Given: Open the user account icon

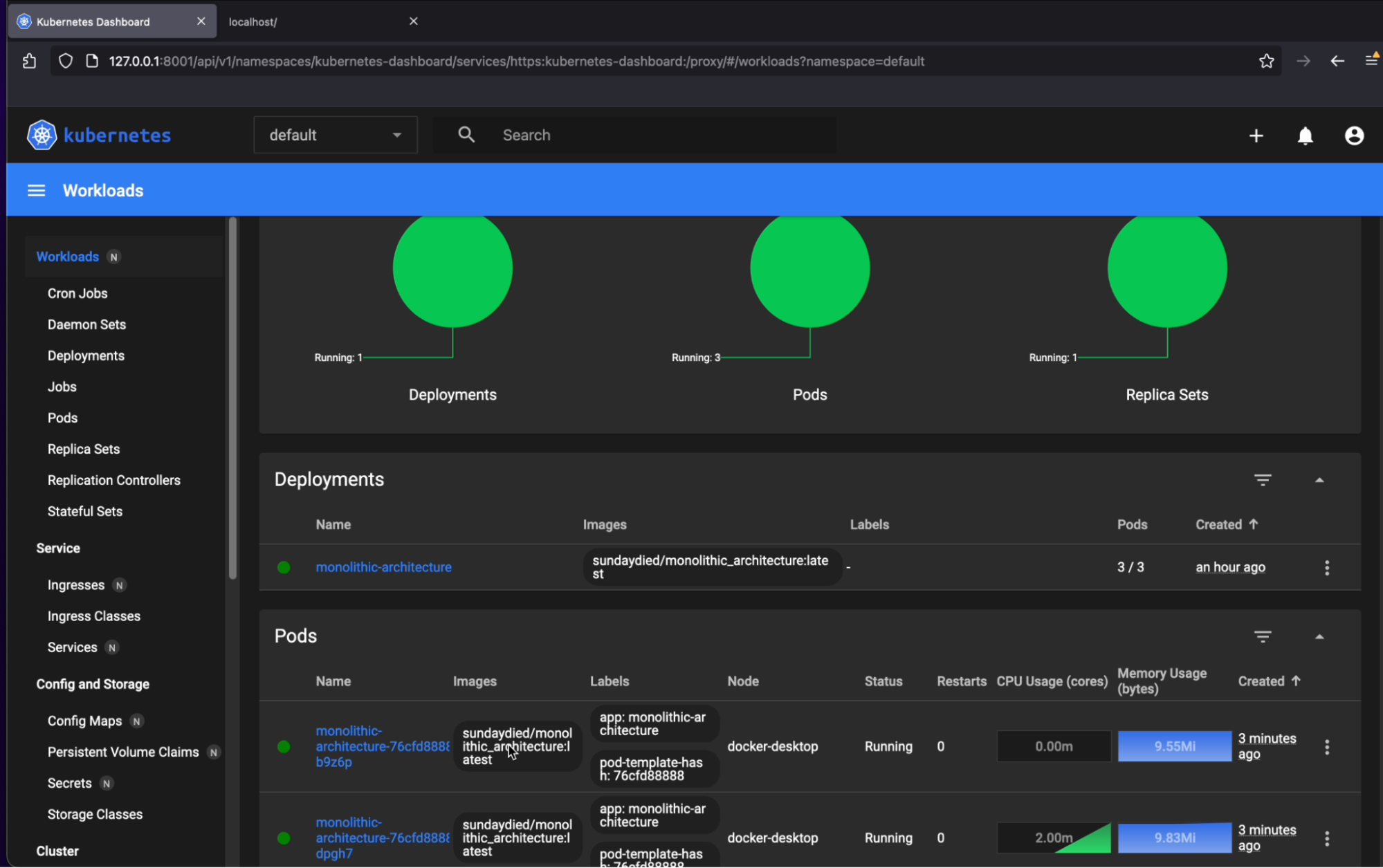Looking at the screenshot, I should pos(1354,136).
